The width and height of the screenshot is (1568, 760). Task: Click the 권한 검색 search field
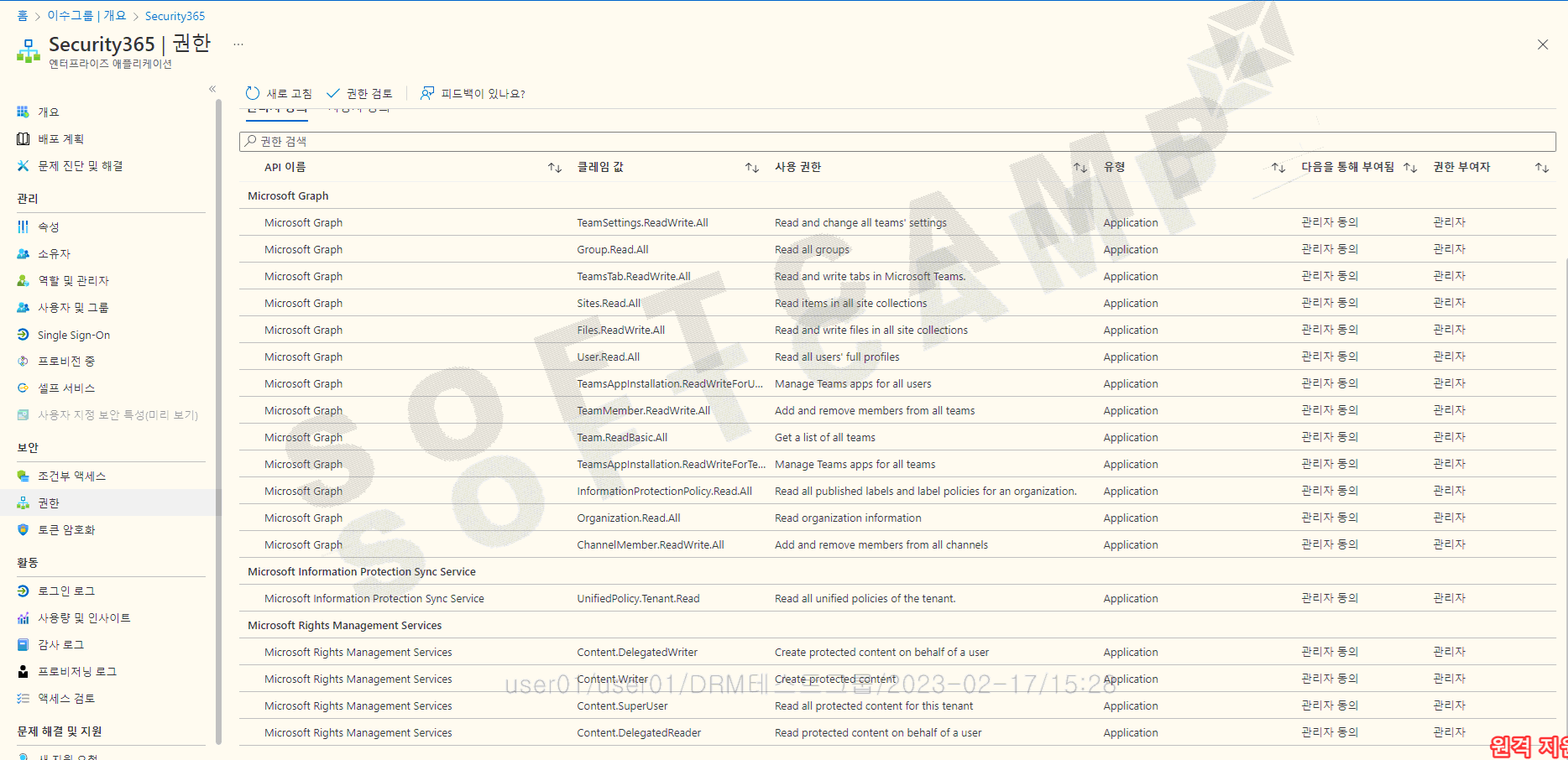pos(897,141)
